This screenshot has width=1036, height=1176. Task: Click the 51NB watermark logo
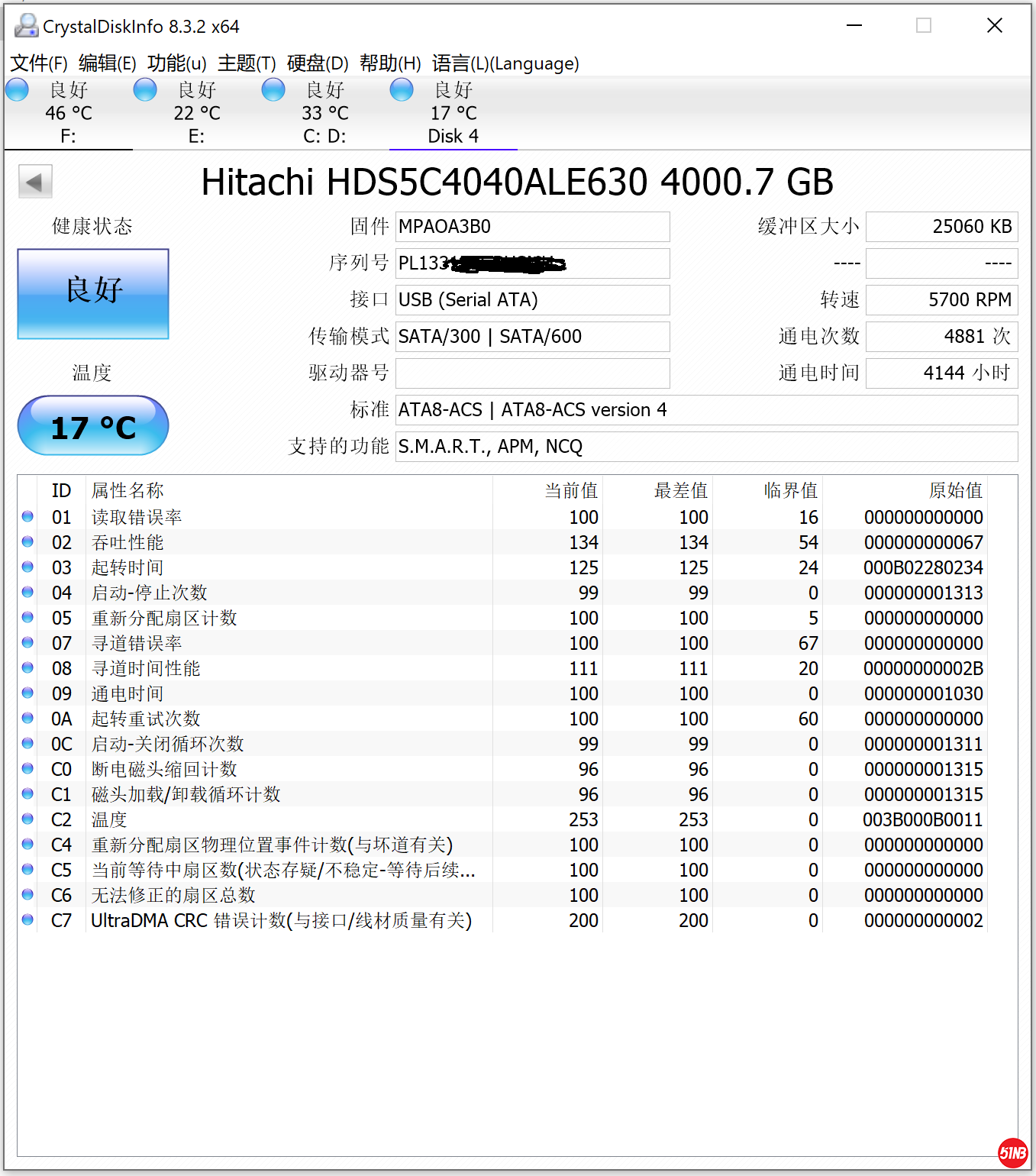[1013, 1152]
